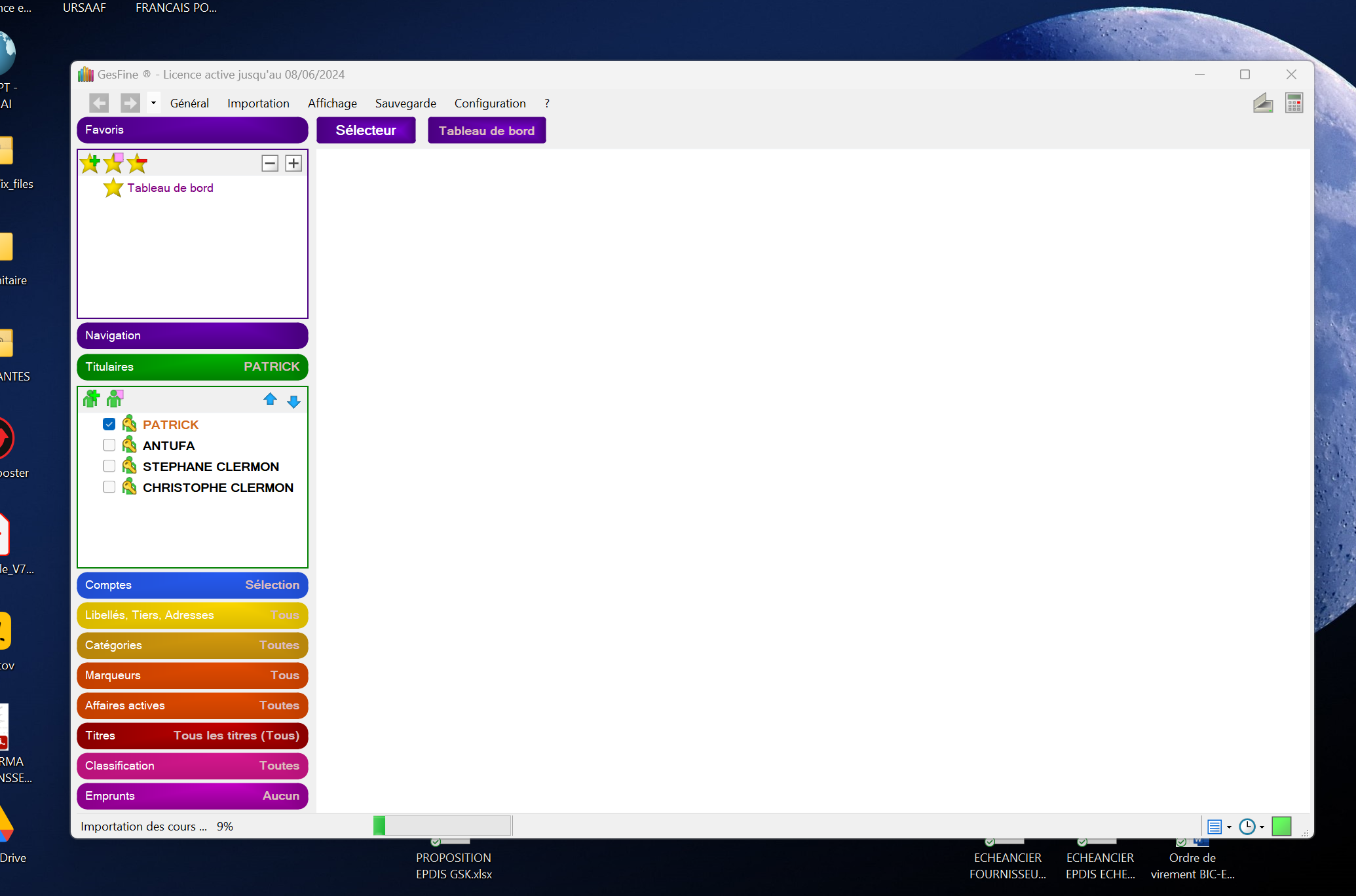Image resolution: width=1356 pixels, height=896 pixels.
Task: Click the navigate back arrow button
Action: (99, 103)
